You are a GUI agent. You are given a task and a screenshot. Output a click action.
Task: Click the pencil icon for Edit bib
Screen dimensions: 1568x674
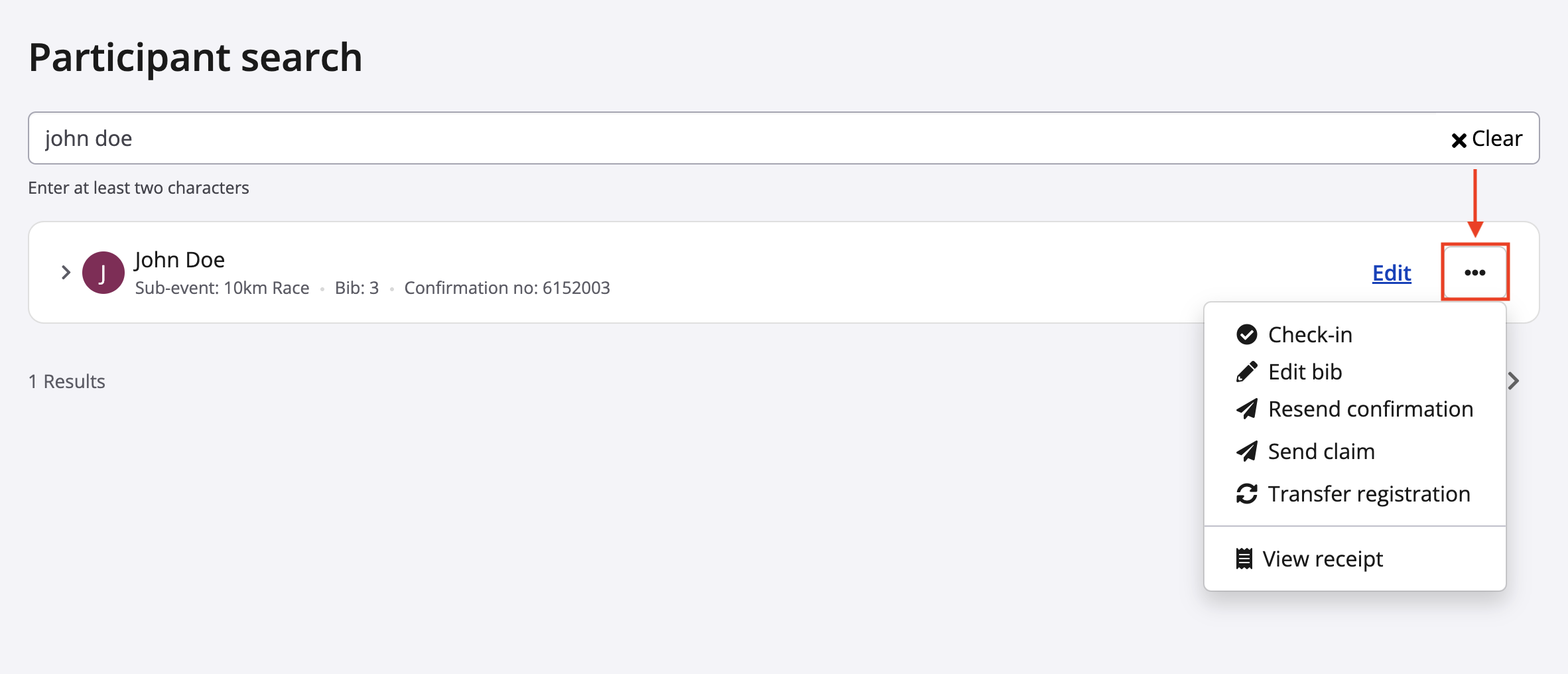click(1246, 371)
